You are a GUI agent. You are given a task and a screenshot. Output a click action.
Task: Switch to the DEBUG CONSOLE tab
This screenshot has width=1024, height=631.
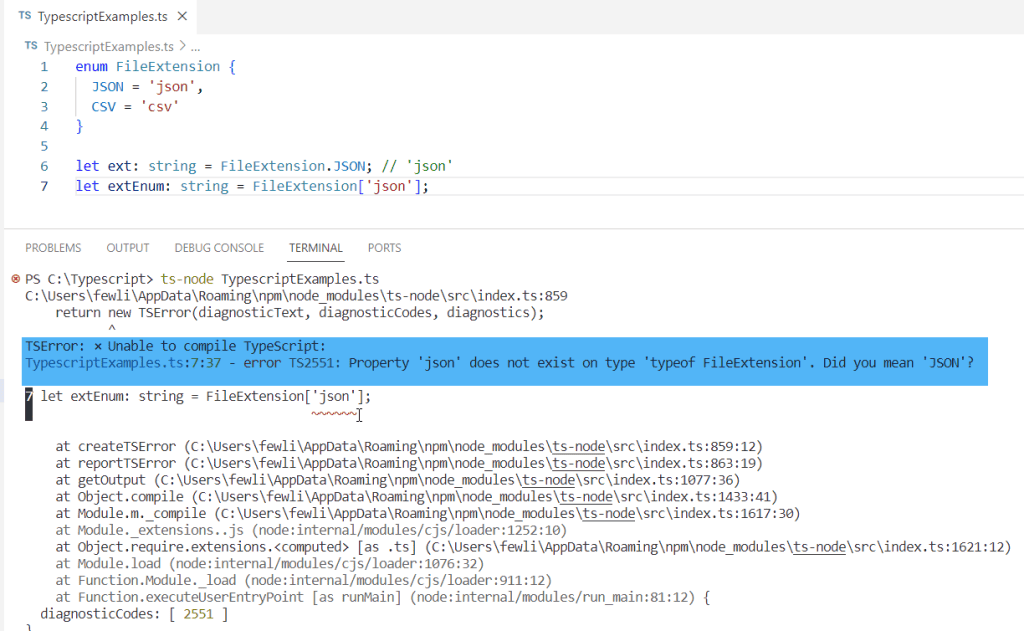click(x=219, y=248)
